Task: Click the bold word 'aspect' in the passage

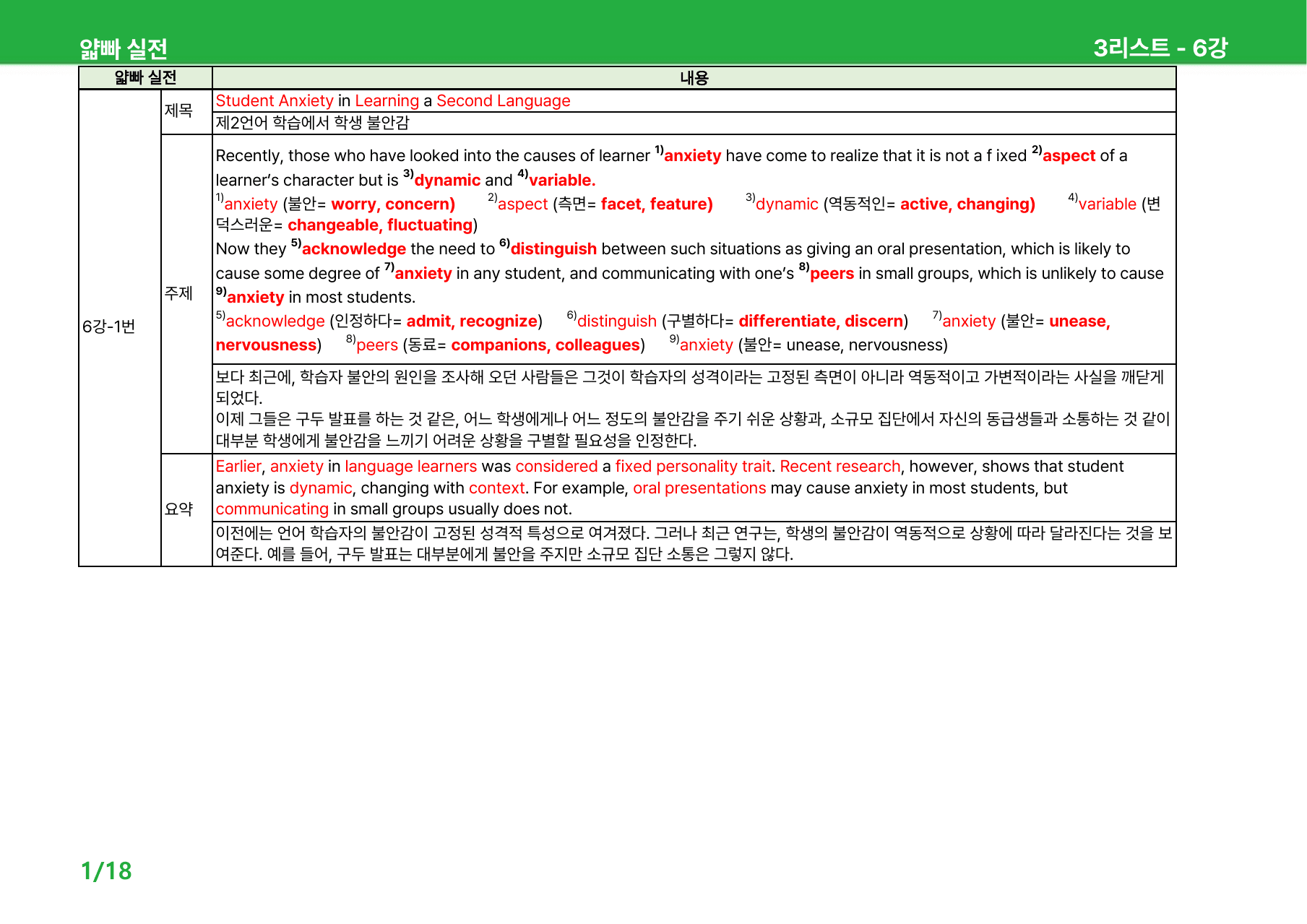Action: 1069,156
